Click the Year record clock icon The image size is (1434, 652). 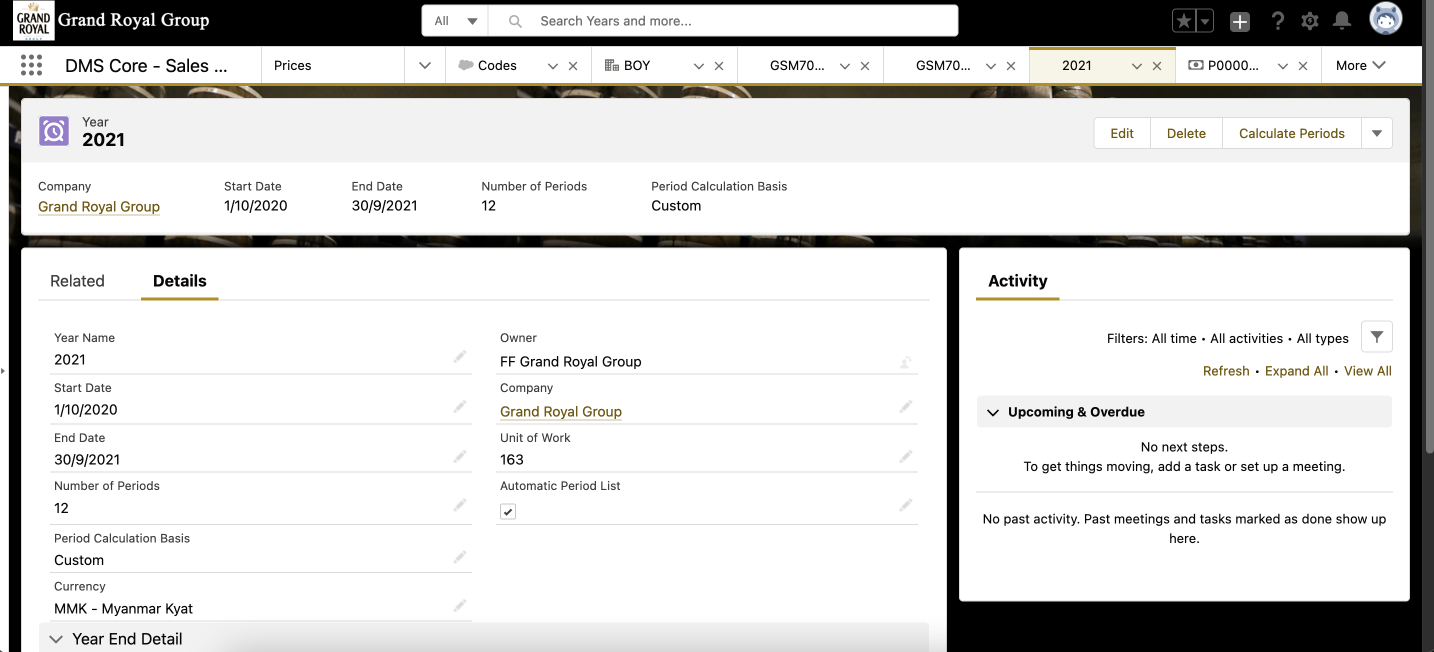[54, 131]
